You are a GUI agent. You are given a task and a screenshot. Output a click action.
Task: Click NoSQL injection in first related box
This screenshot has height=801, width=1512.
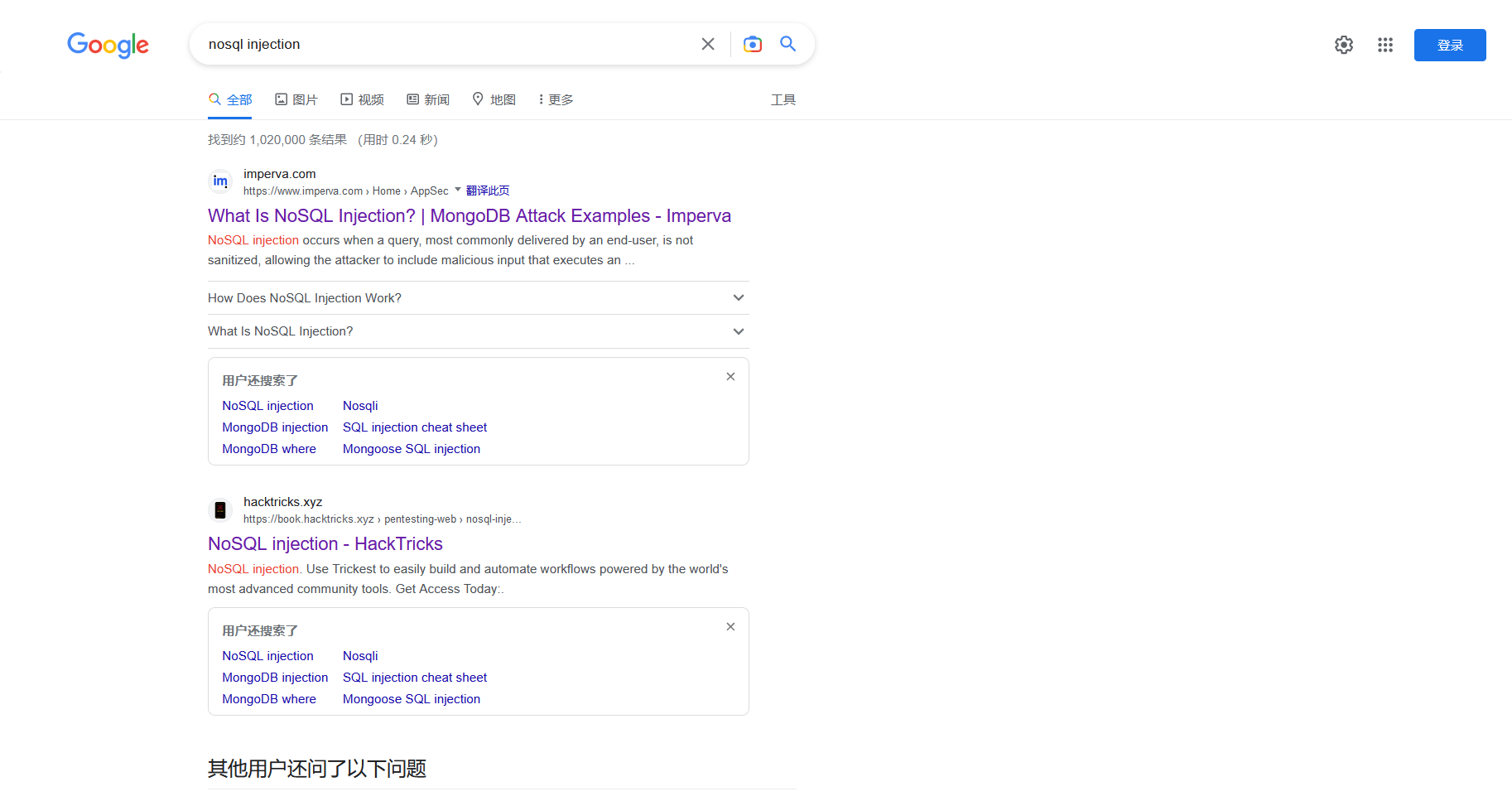click(267, 406)
